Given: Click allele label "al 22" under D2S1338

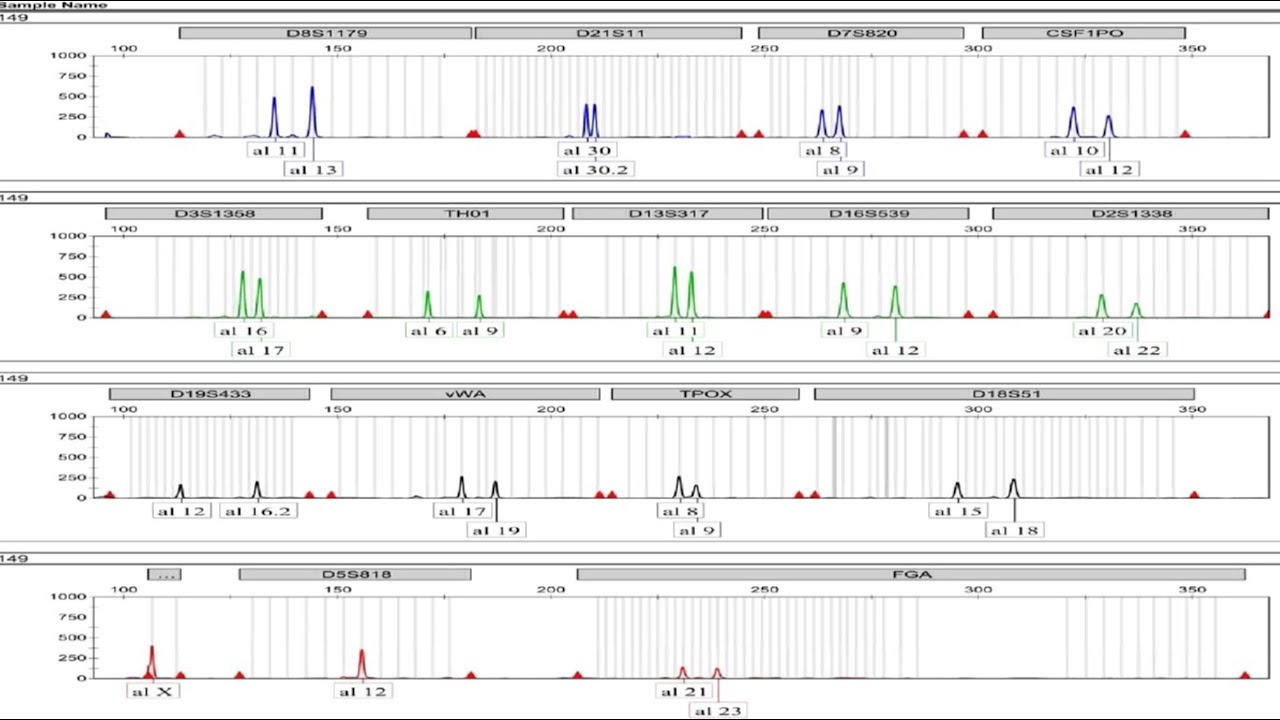Looking at the screenshot, I should (x=1137, y=350).
